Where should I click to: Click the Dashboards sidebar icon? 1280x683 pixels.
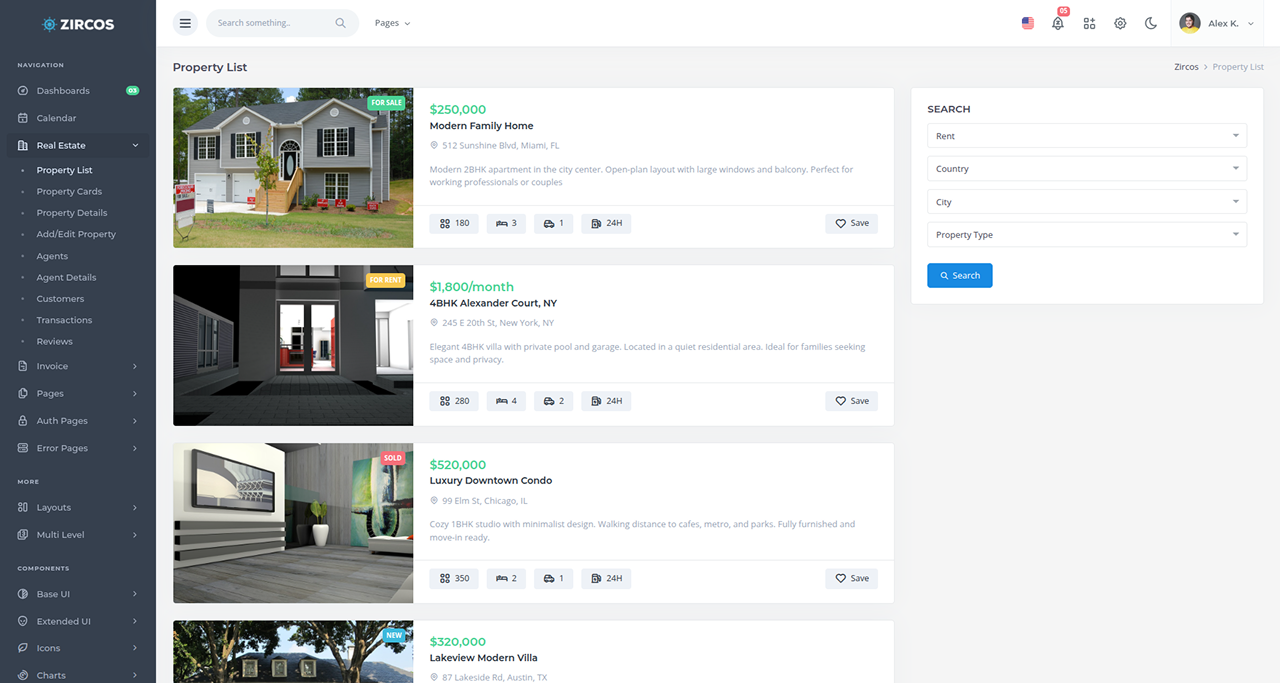[x=23, y=91]
